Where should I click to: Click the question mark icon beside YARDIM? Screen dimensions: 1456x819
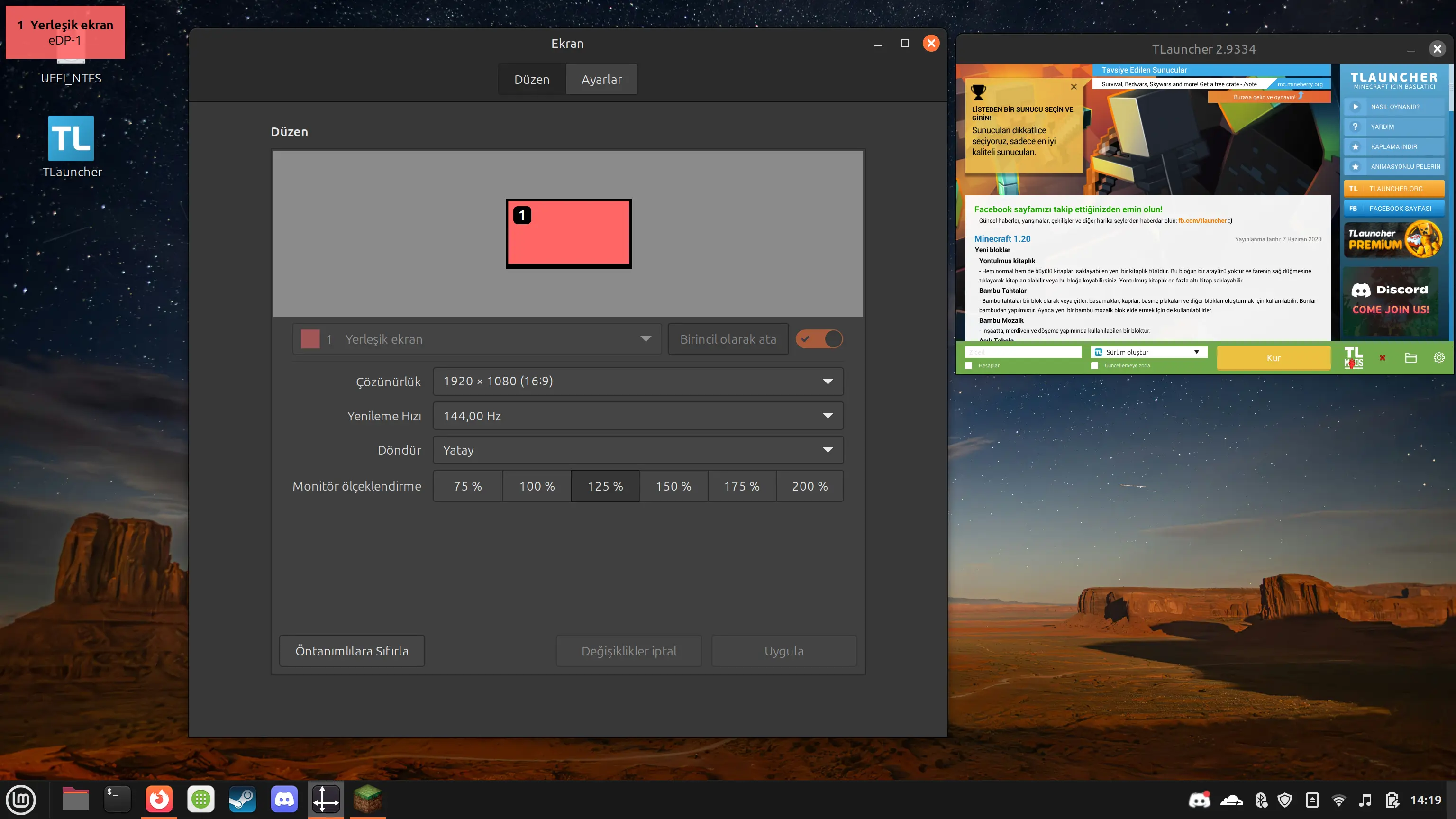coord(1355,127)
